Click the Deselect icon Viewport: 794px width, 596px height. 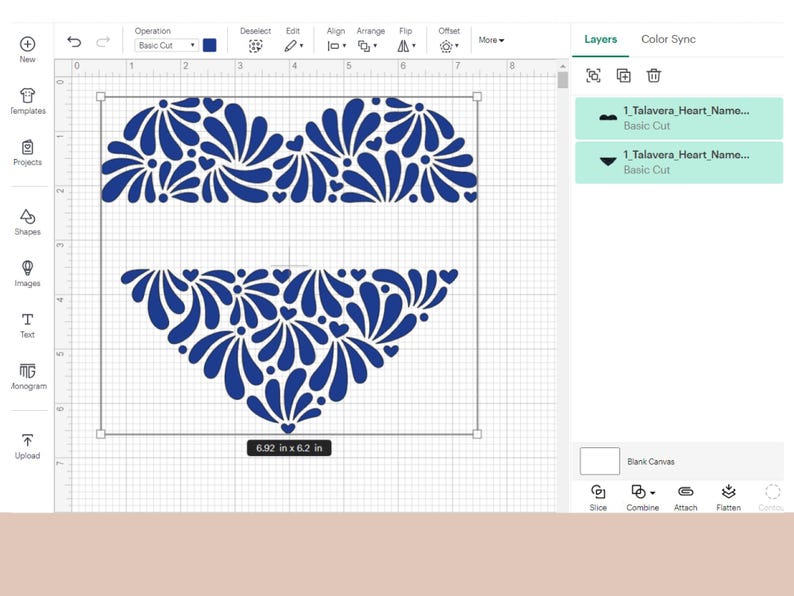(256, 46)
